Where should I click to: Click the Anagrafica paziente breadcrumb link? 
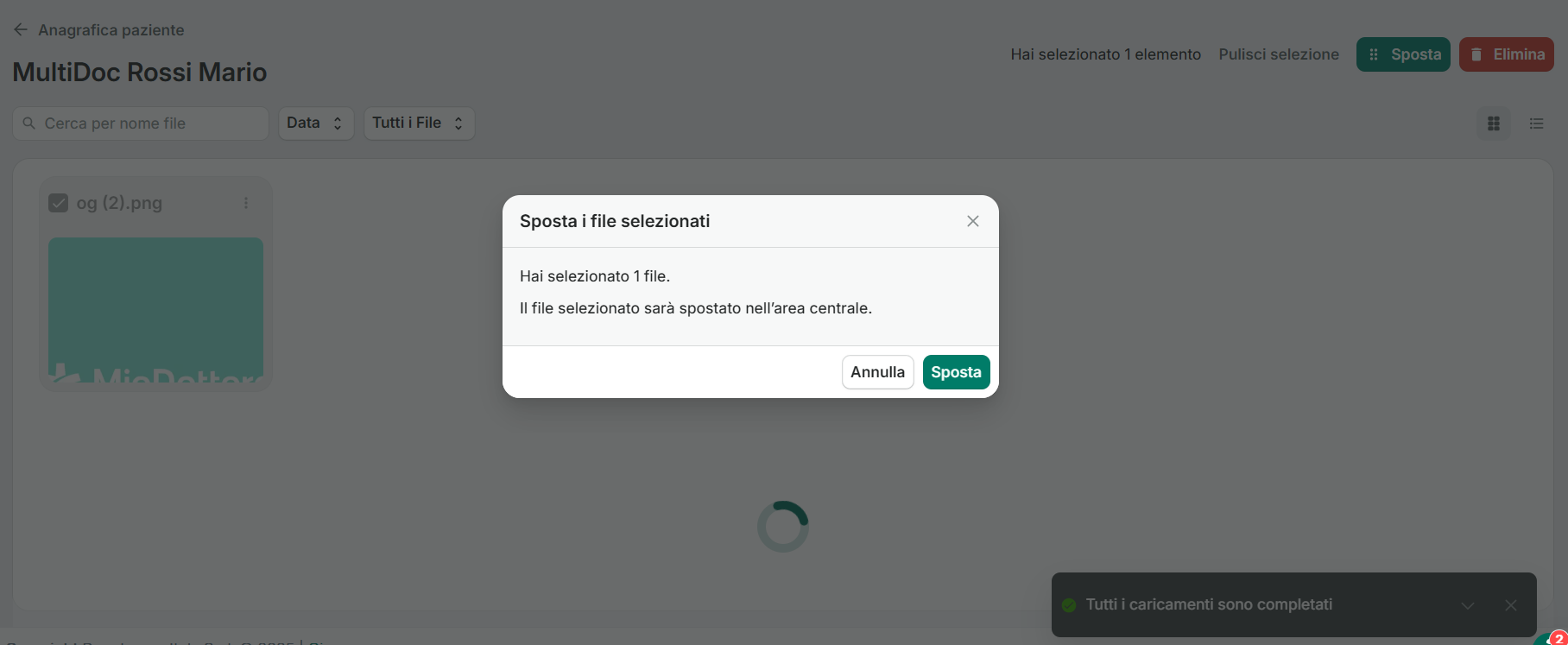pyautogui.click(x=111, y=30)
